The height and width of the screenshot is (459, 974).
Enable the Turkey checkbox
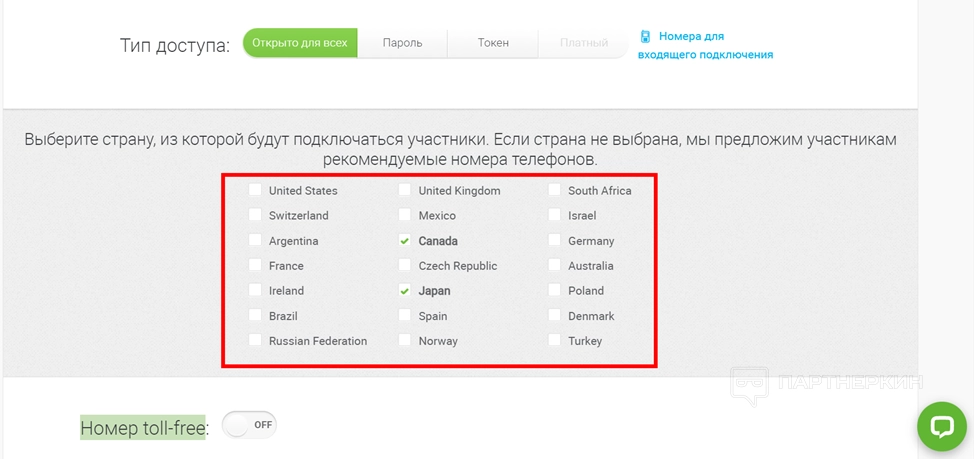[555, 341]
